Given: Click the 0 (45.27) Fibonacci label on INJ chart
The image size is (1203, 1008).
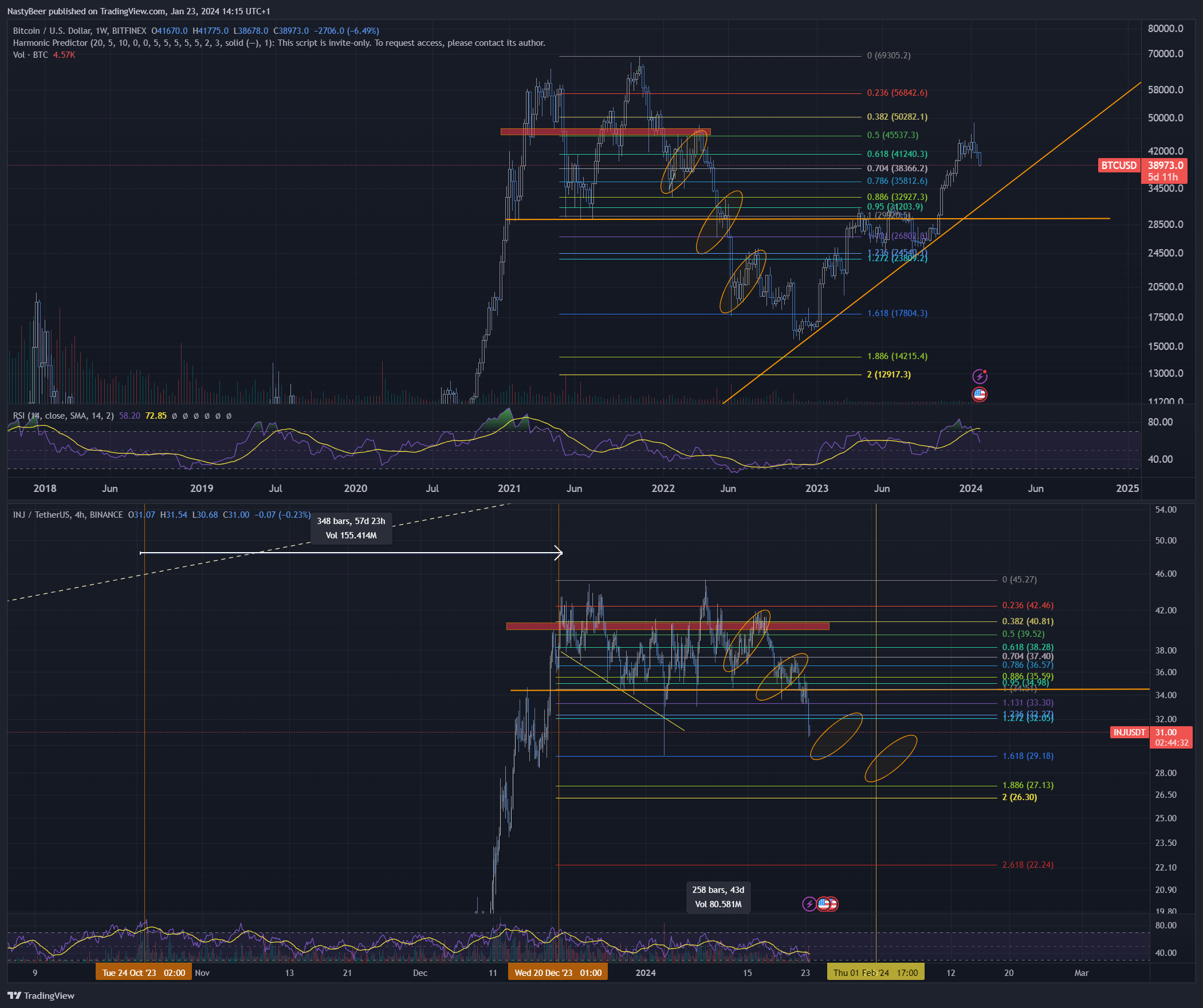Looking at the screenshot, I should tap(1019, 580).
